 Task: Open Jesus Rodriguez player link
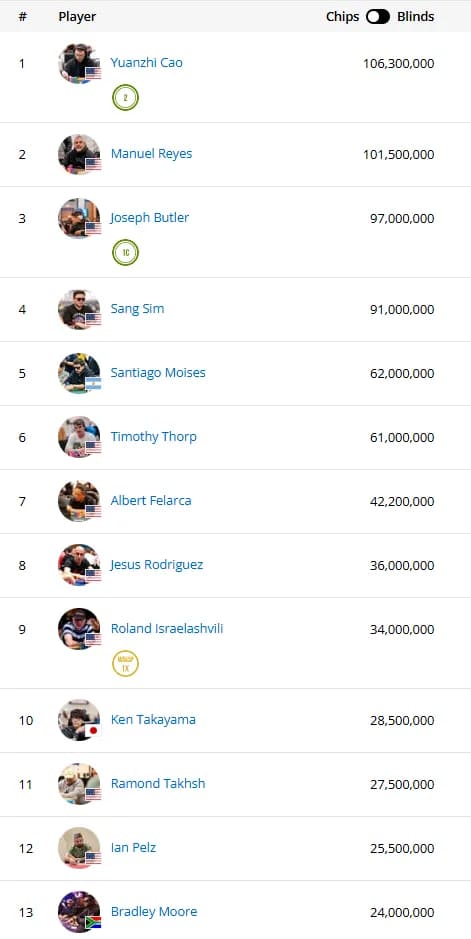[157, 565]
